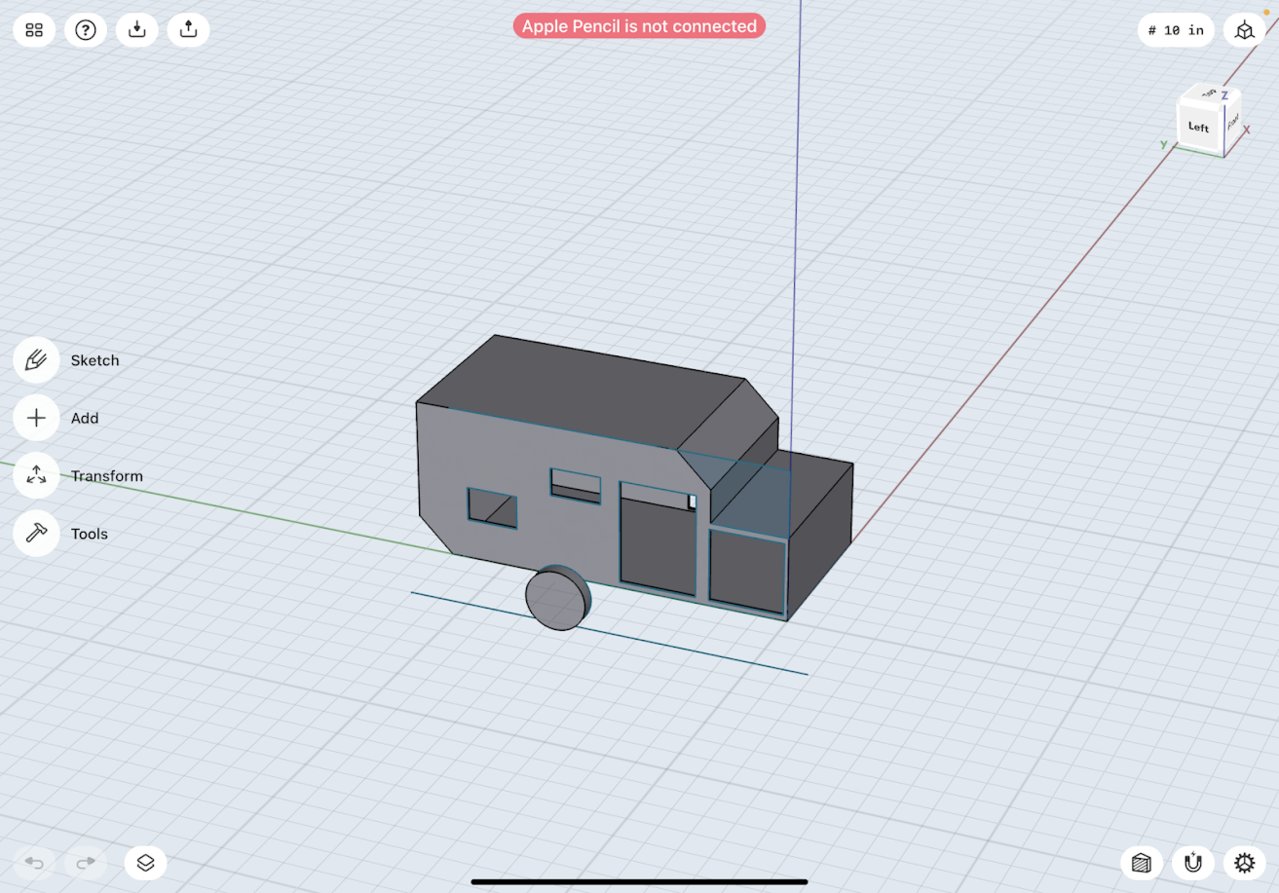Click the Transform label
This screenshot has height=893, width=1279.
[107, 476]
